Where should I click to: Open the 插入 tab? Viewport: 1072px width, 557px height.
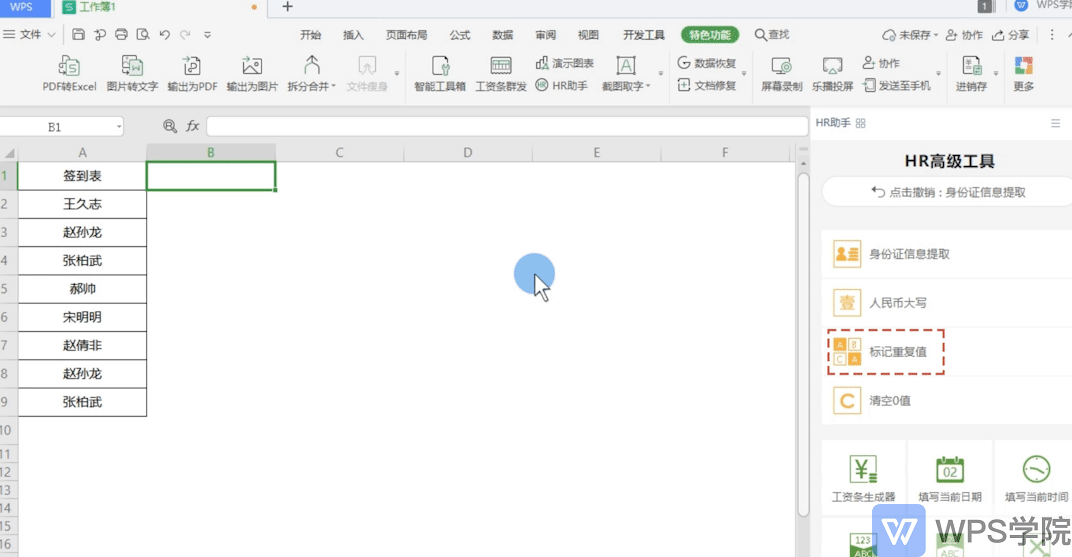353,34
